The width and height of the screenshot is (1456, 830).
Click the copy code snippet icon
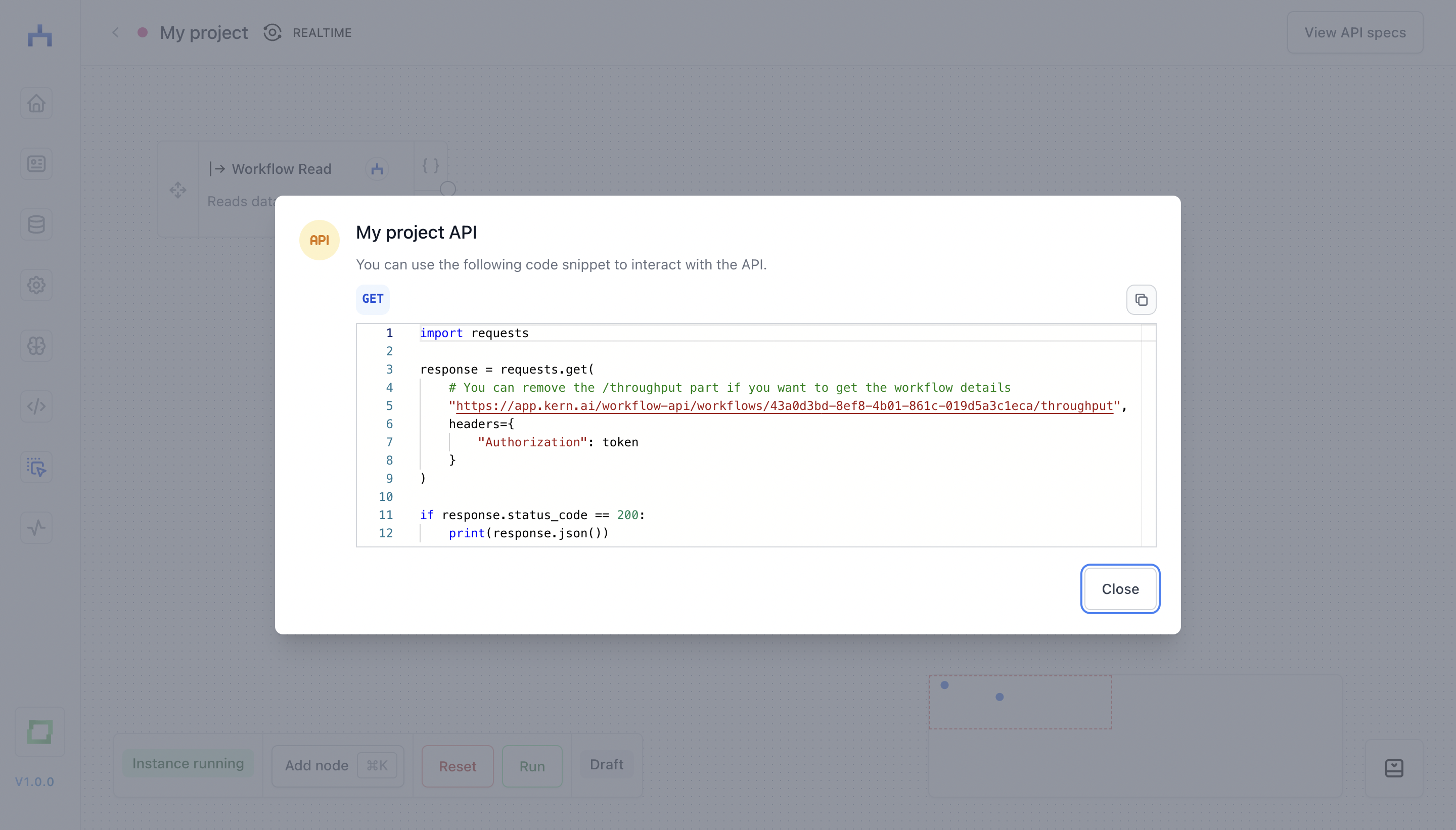click(x=1142, y=299)
